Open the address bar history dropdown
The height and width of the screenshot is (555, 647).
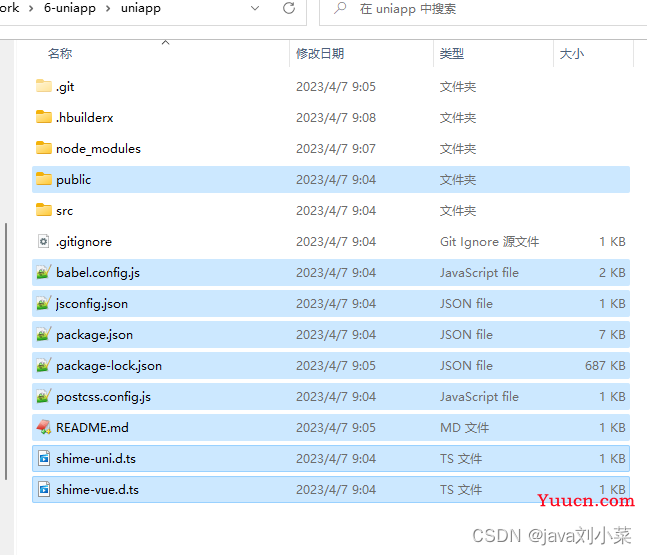255,8
